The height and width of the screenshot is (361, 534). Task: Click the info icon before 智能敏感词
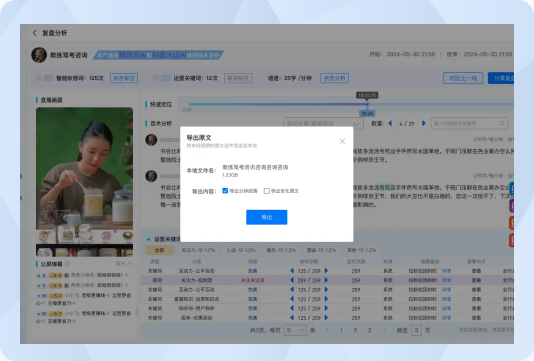(x=39, y=78)
